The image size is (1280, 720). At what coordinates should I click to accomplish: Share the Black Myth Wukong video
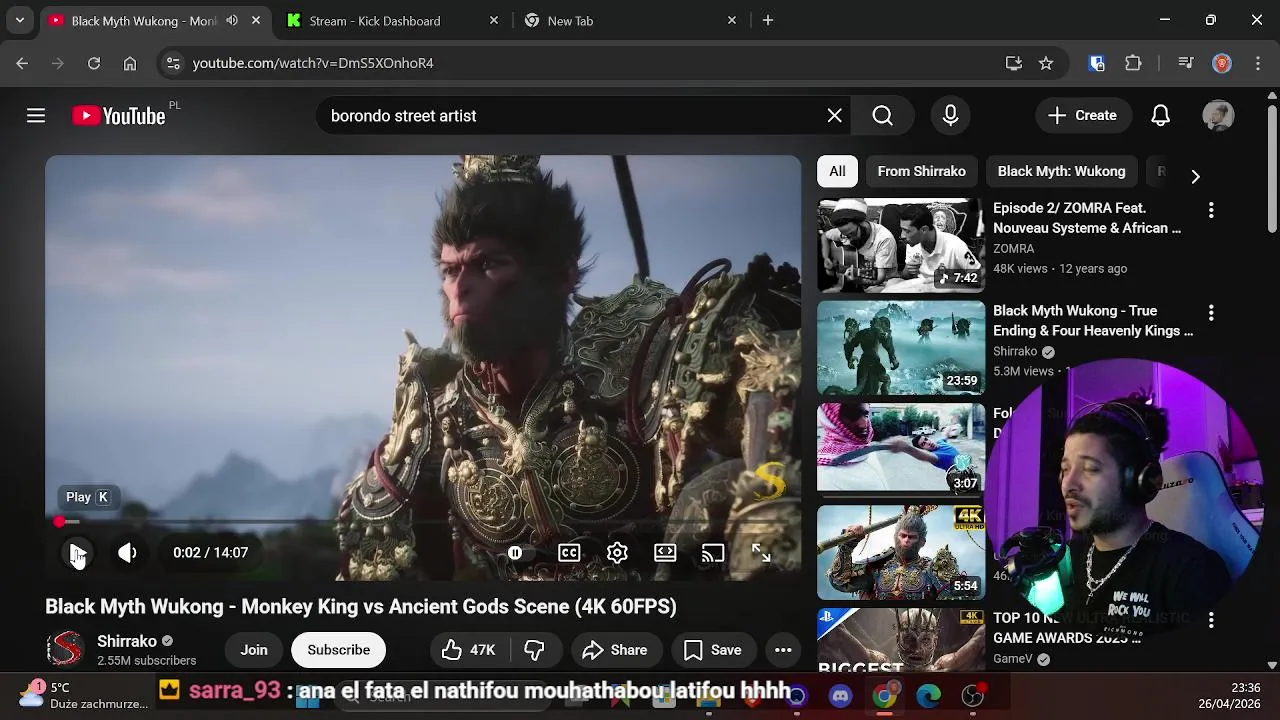point(615,650)
